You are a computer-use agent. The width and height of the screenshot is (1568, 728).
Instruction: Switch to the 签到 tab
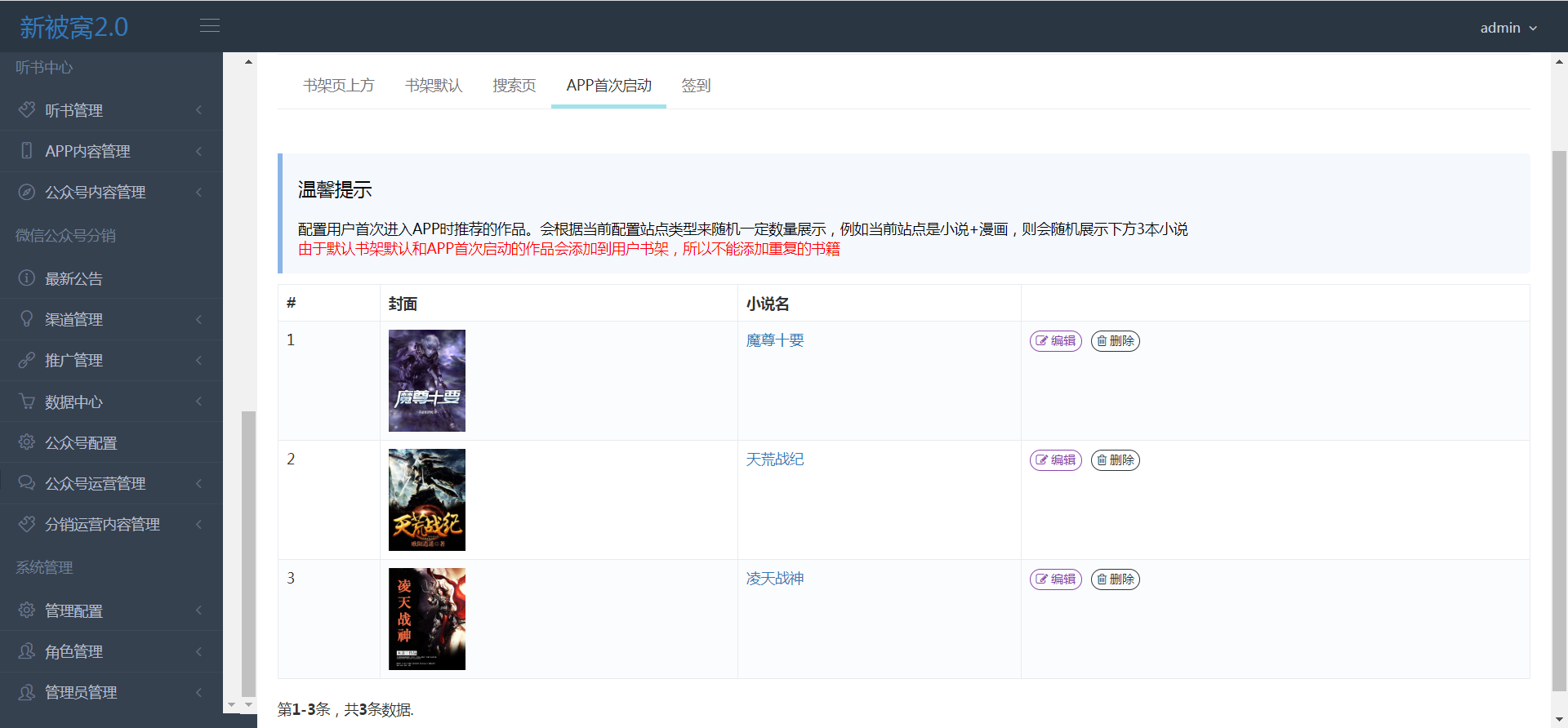tap(696, 86)
